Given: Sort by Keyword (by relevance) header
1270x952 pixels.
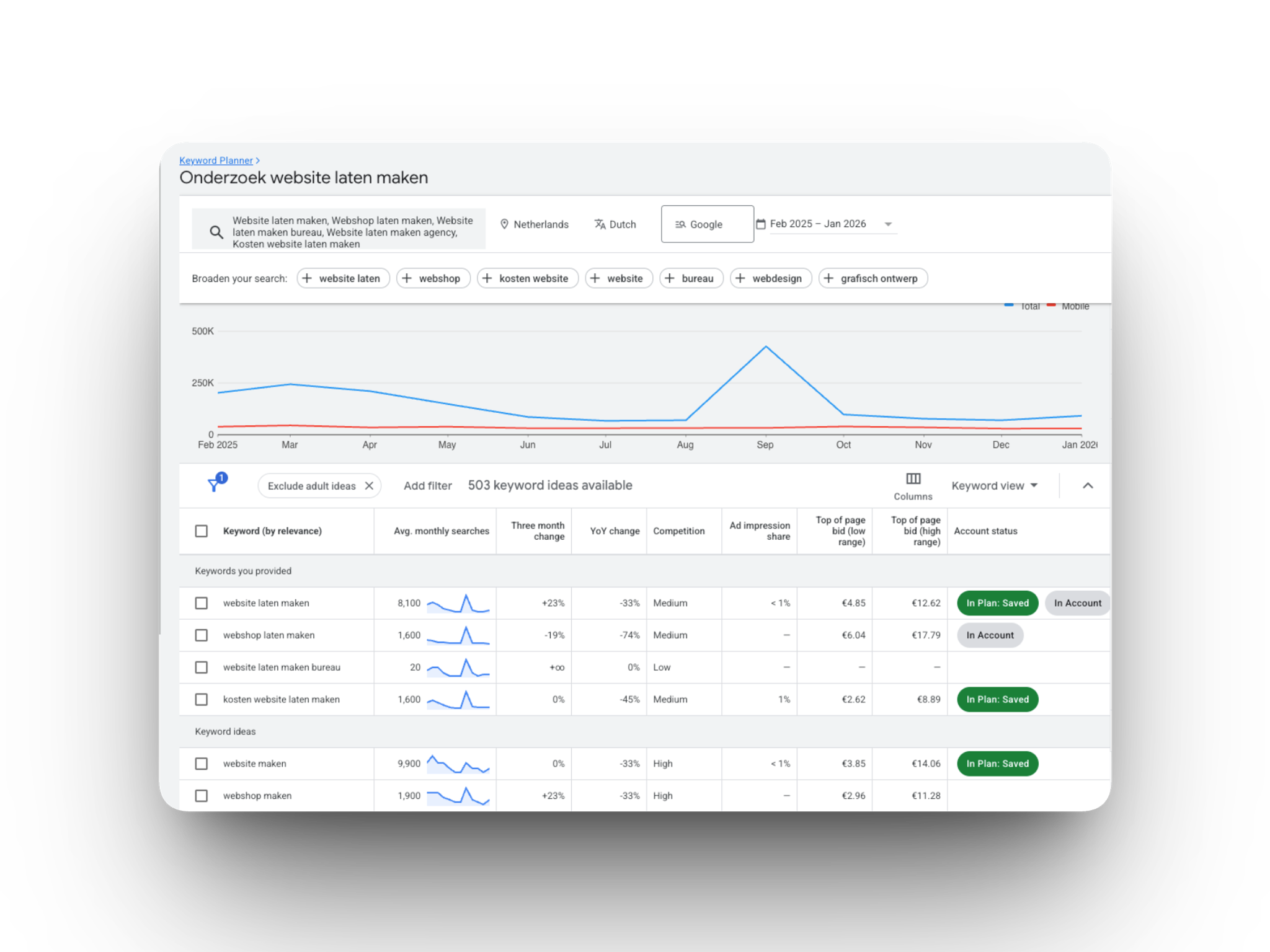Looking at the screenshot, I should click(x=272, y=531).
